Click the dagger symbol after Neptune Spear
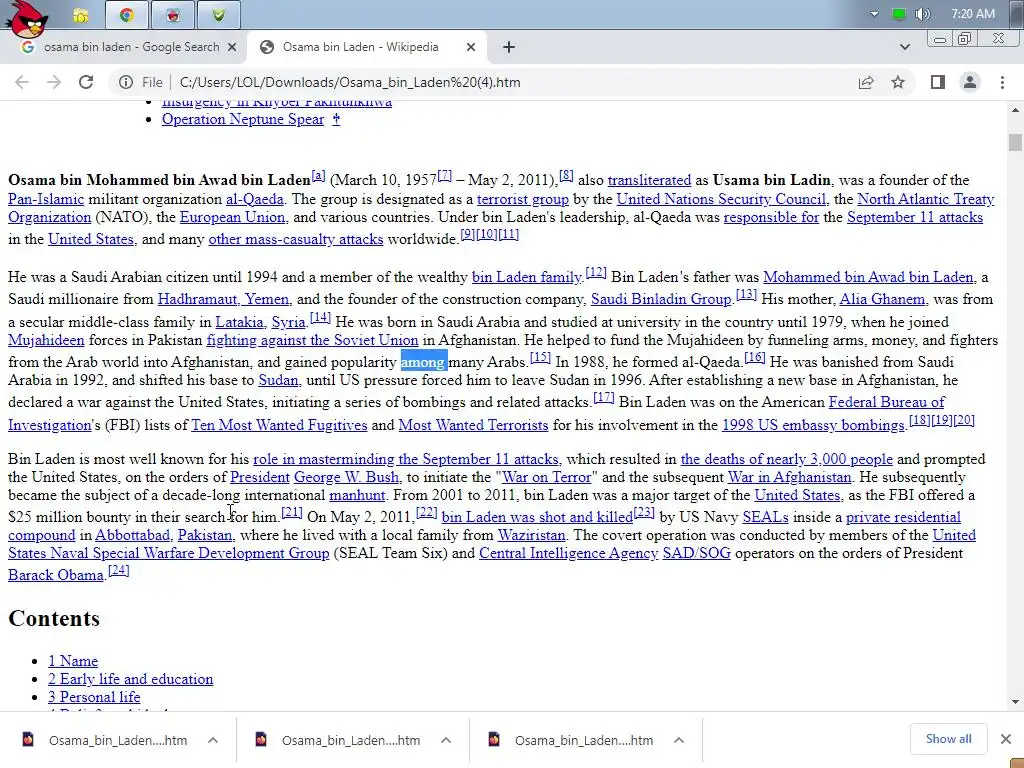The image size is (1024, 768). pyautogui.click(x=336, y=120)
